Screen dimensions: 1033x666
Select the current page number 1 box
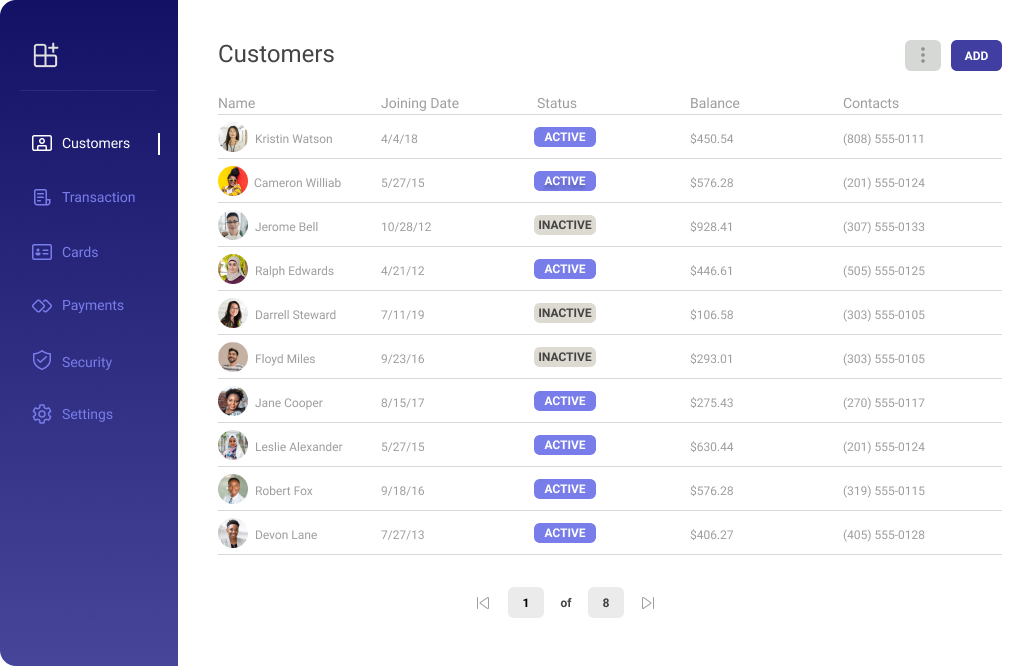(x=526, y=603)
